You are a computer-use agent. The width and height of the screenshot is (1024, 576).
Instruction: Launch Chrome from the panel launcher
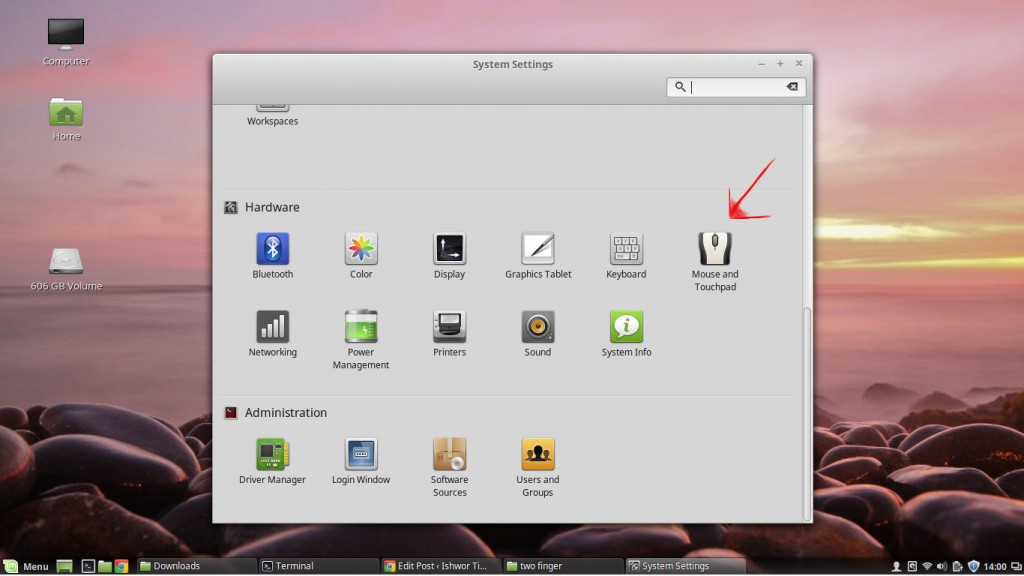[121, 566]
